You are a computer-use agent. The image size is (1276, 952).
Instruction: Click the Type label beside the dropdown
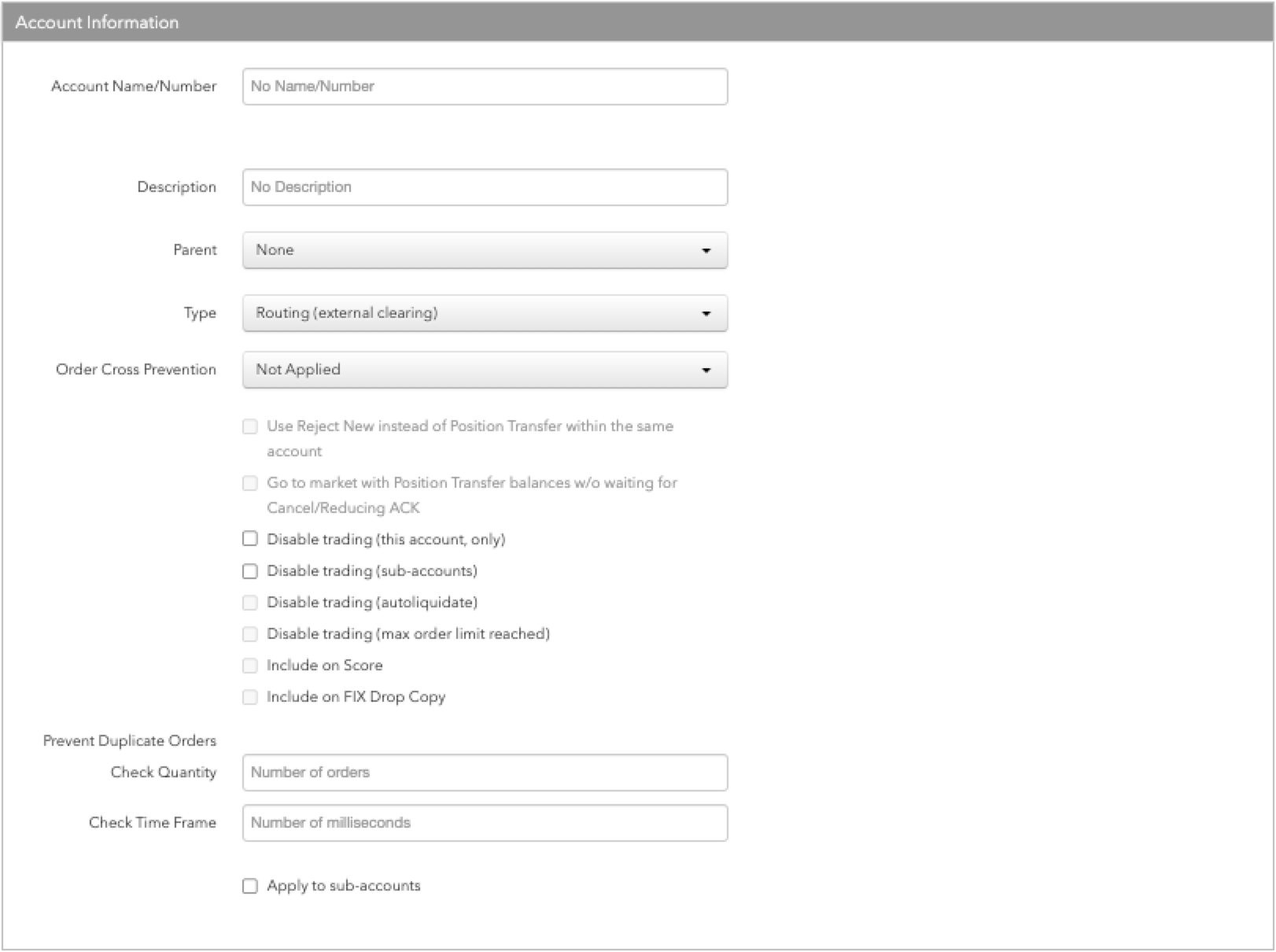click(200, 313)
